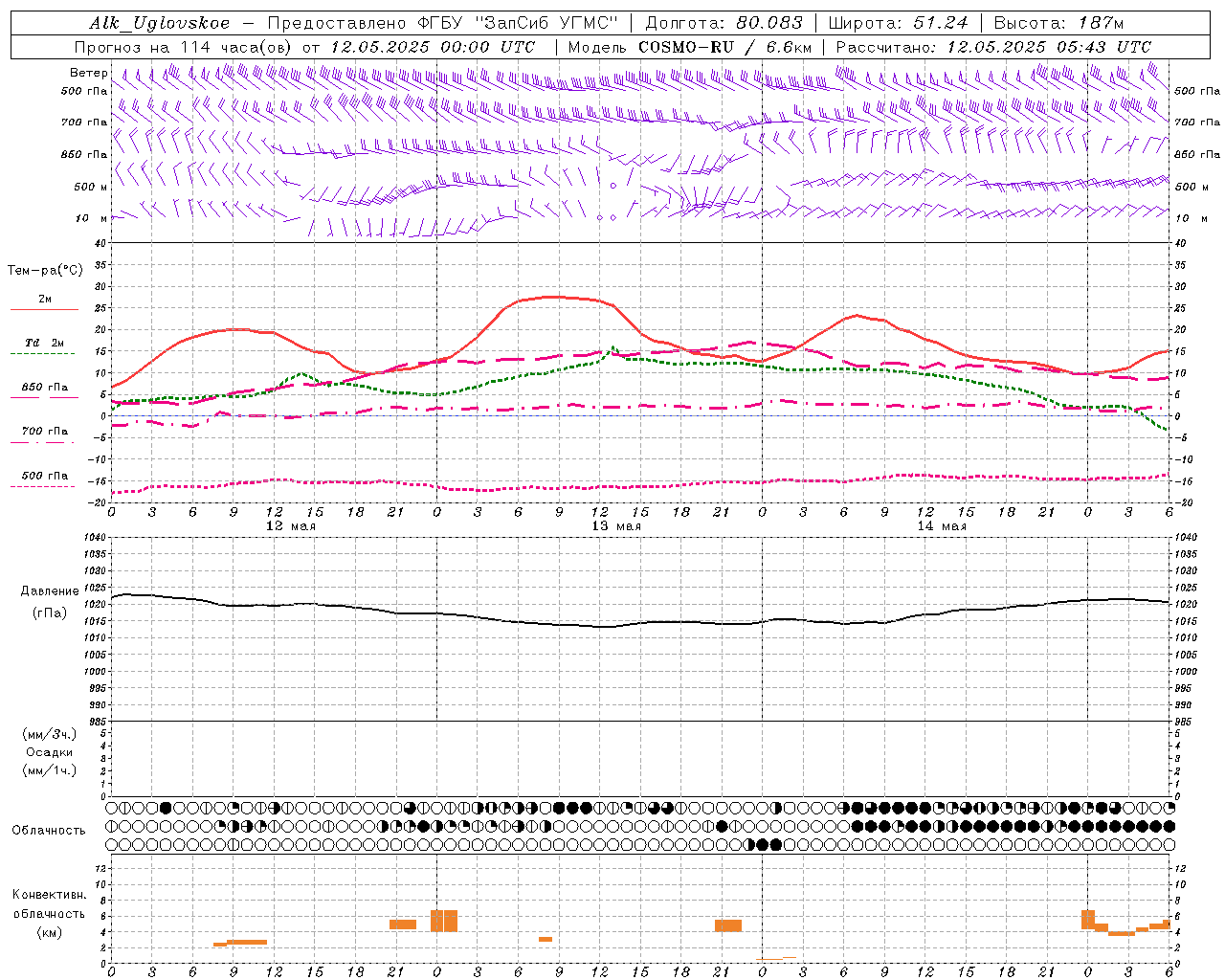This screenshot has height=980, width=1225.
Task: Click the '(мм/1ч.)' precipitation unit label
Action: (x=50, y=770)
